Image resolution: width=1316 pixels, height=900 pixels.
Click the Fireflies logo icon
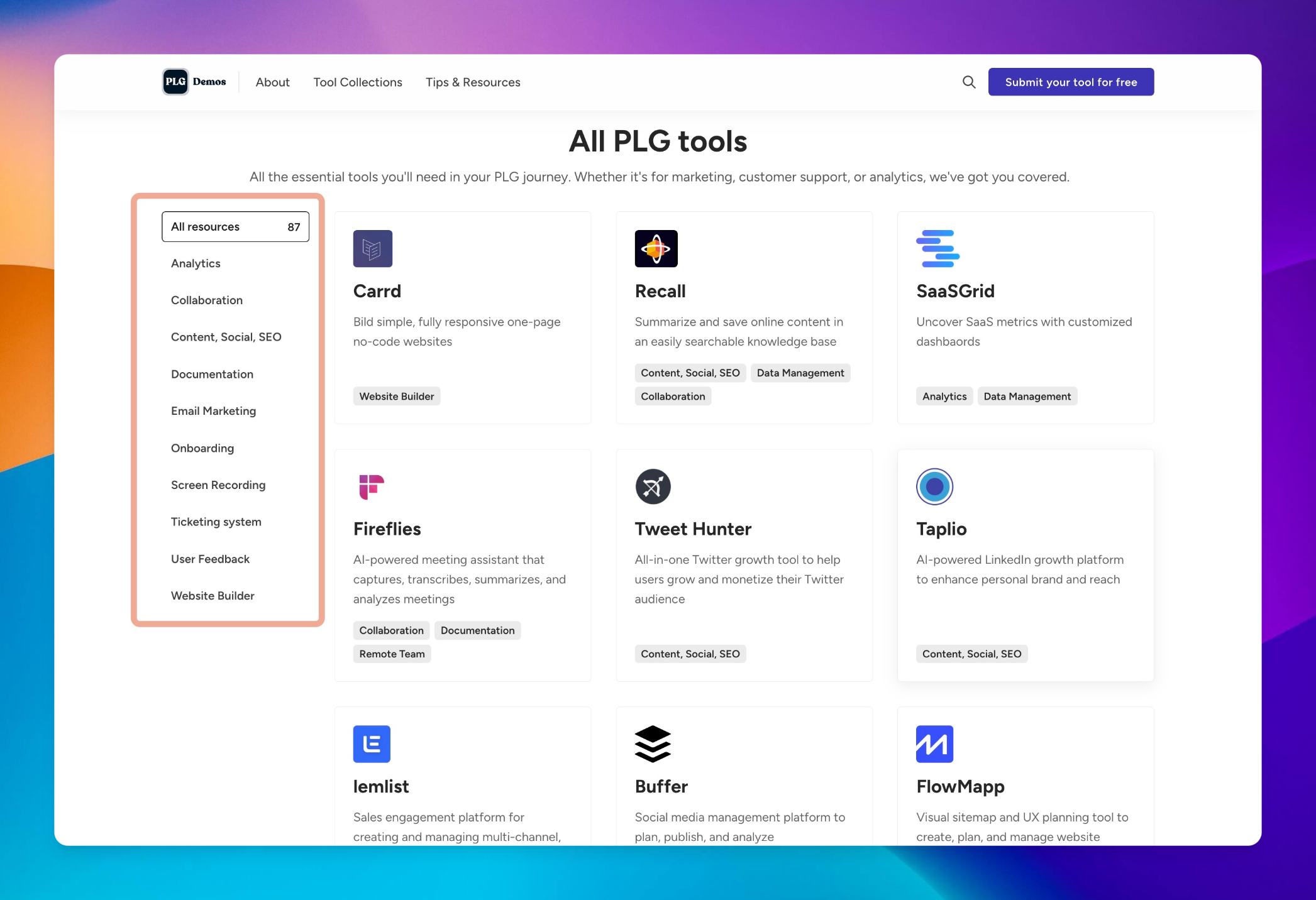372,486
